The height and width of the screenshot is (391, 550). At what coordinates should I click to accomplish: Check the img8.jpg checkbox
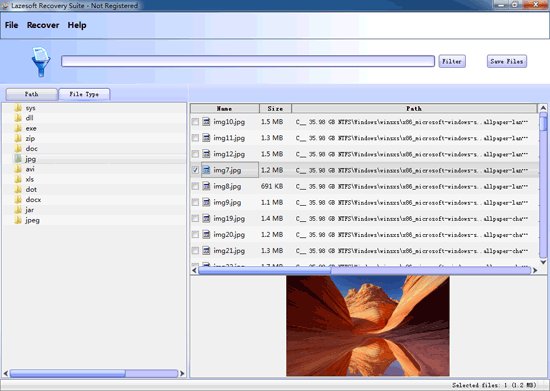tap(195, 186)
